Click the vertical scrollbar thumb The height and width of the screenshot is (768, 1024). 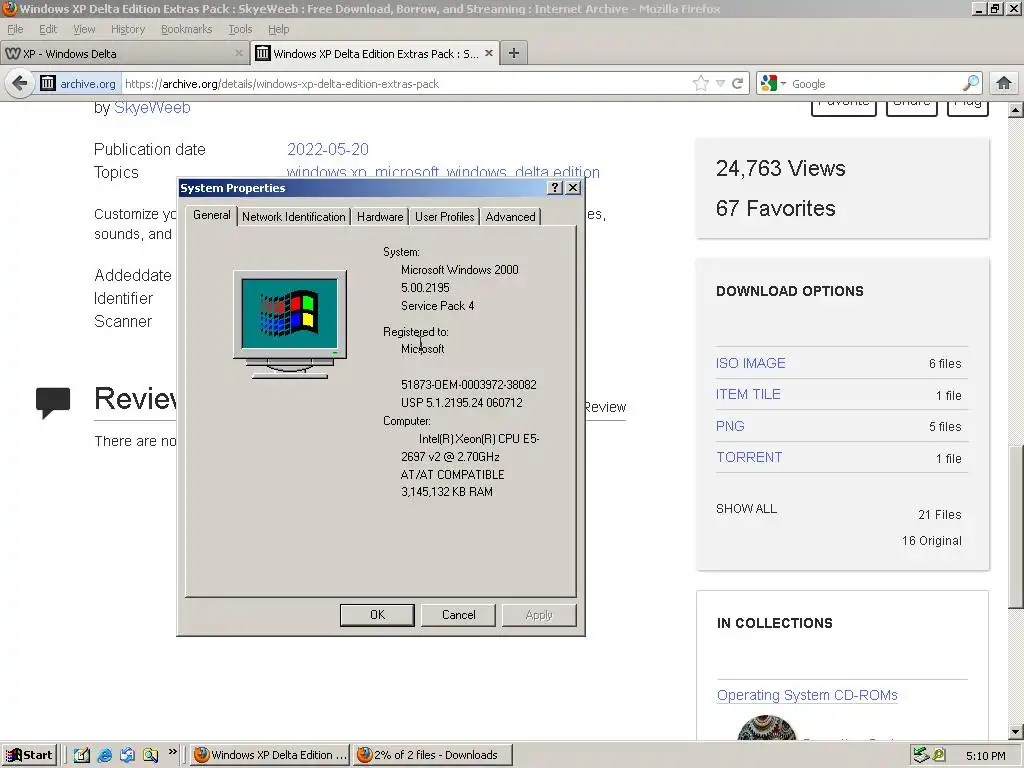(1016, 527)
